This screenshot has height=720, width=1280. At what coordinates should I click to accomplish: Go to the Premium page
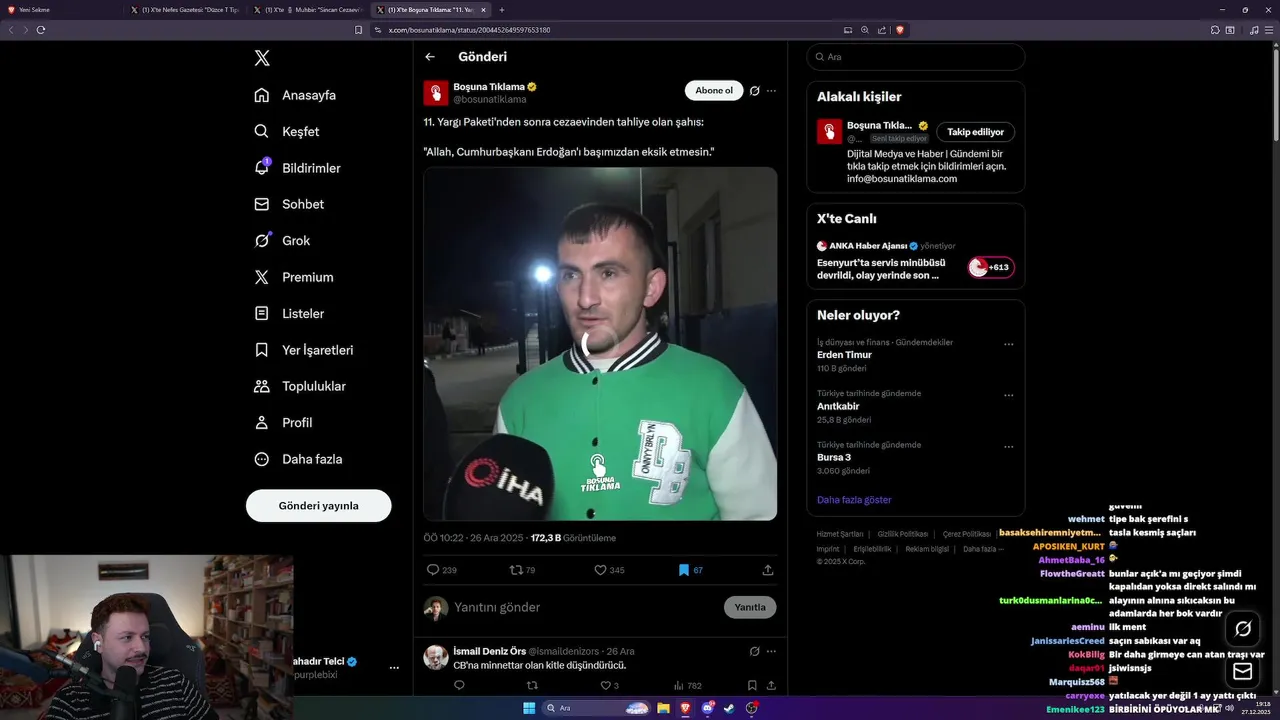294,277
